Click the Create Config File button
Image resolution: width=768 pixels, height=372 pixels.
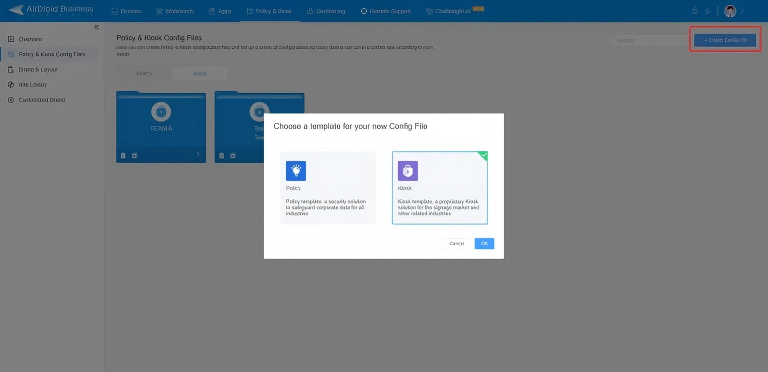725,40
